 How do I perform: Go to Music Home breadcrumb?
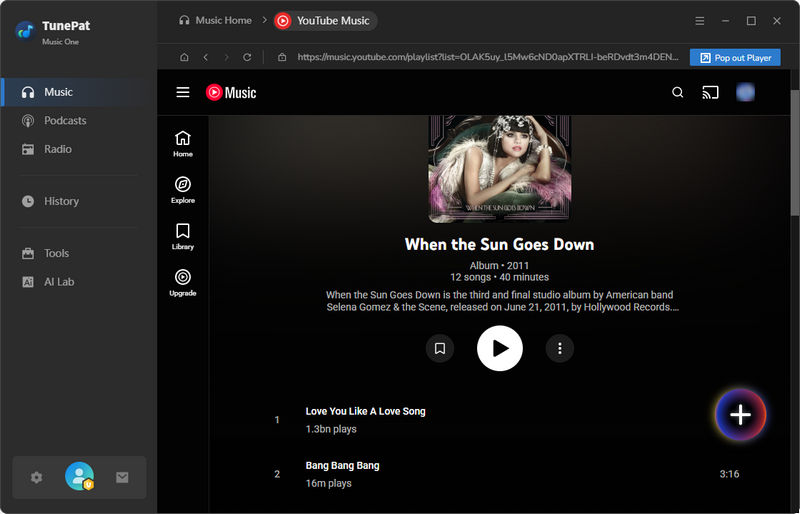pos(215,20)
